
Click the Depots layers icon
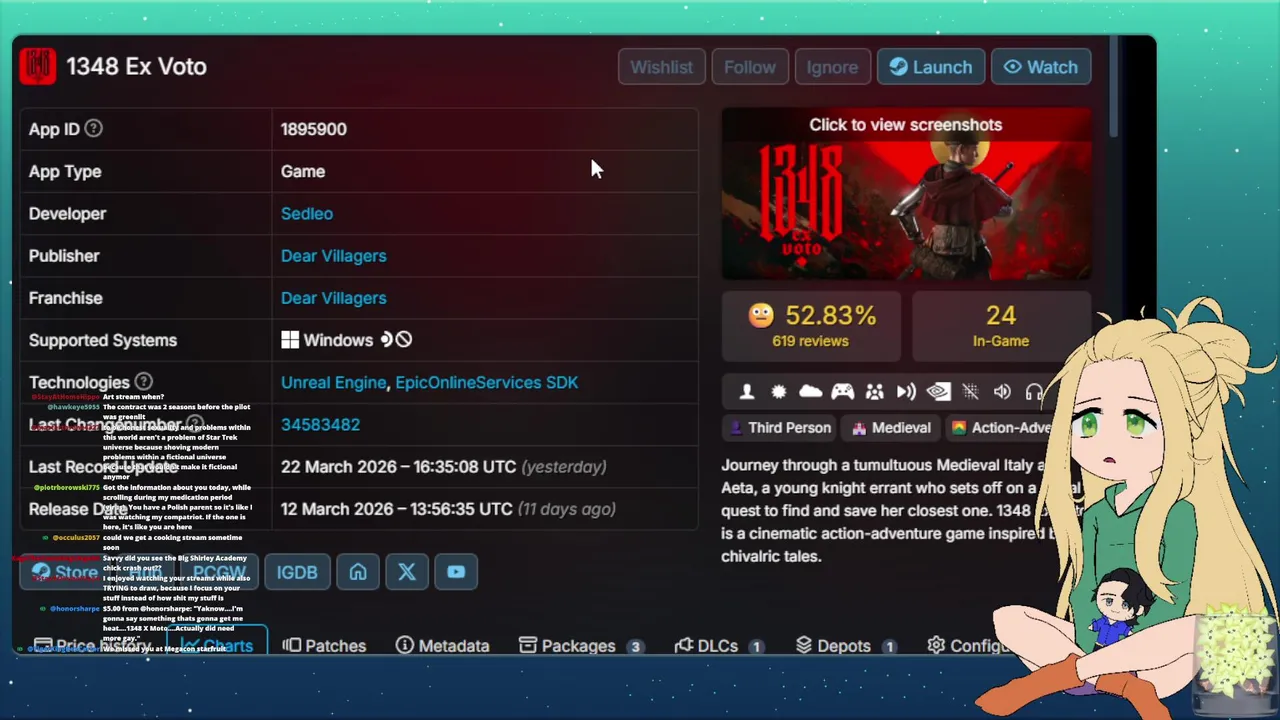(804, 645)
